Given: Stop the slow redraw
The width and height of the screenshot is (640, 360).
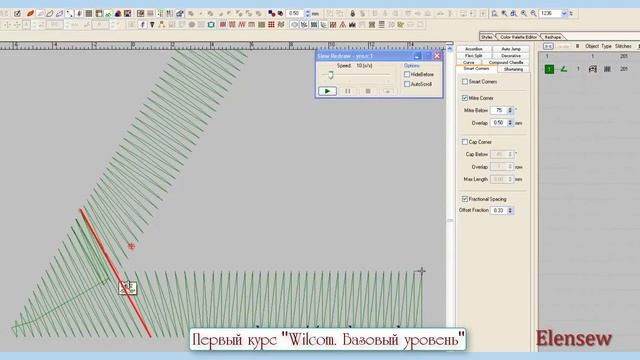Looking at the screenshot, I should [368, 91].
